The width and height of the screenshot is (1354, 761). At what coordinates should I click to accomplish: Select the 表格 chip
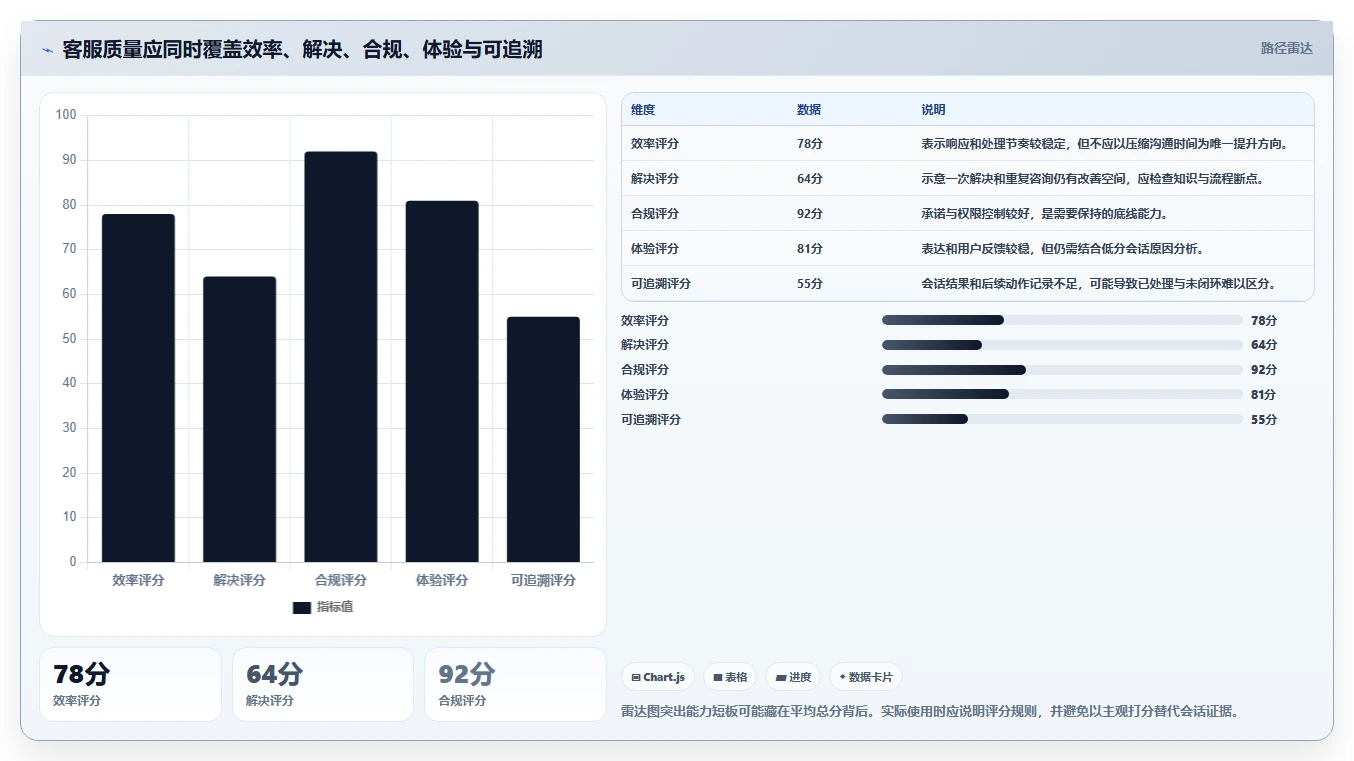730,677
